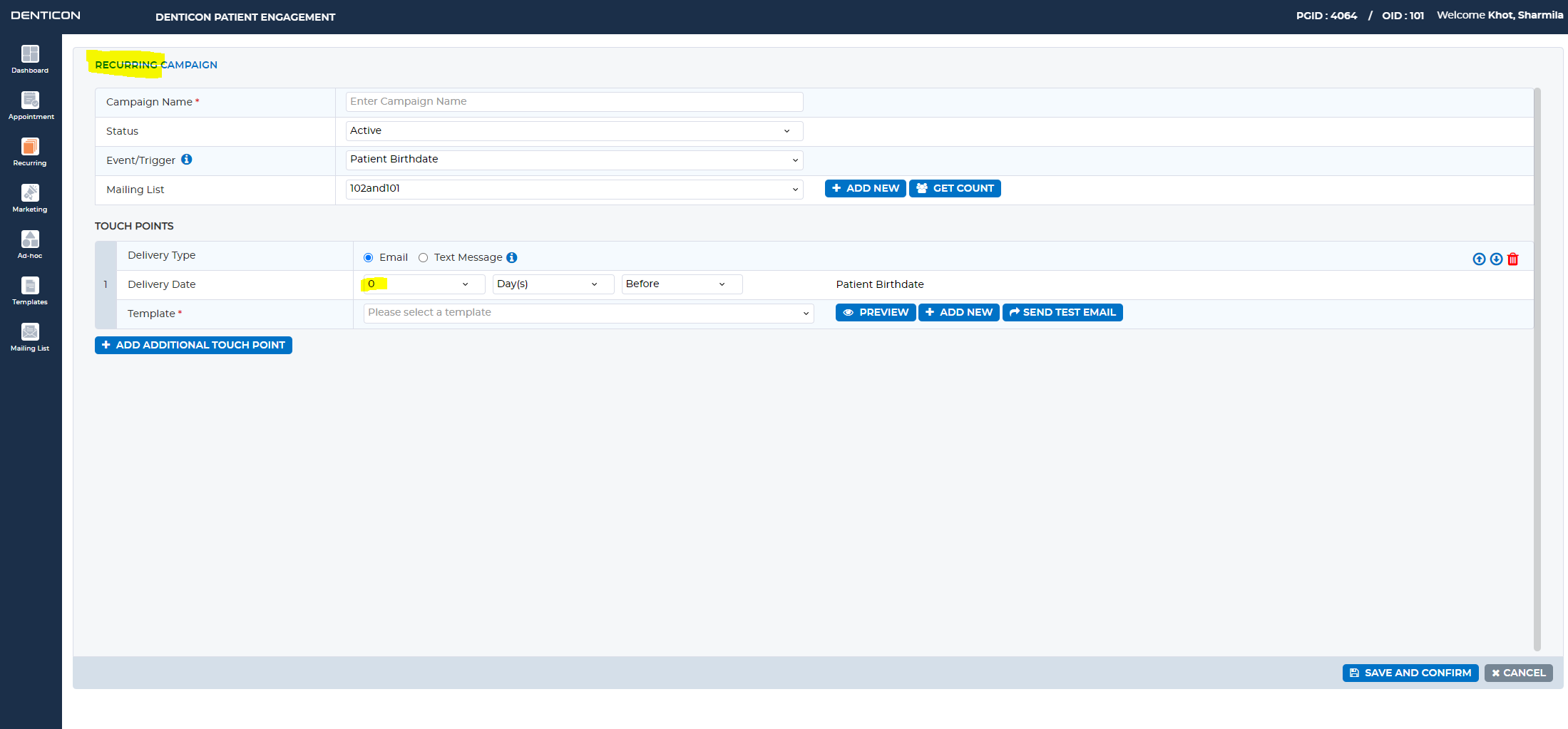This screenshot has height=729, width=1568.
Task: Click info icon next to Event/Trigger
Action: [187, 160]
